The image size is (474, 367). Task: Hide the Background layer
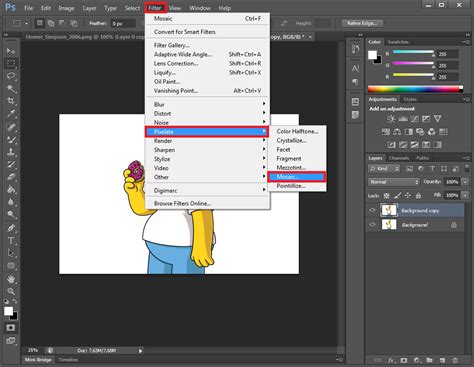373,225
